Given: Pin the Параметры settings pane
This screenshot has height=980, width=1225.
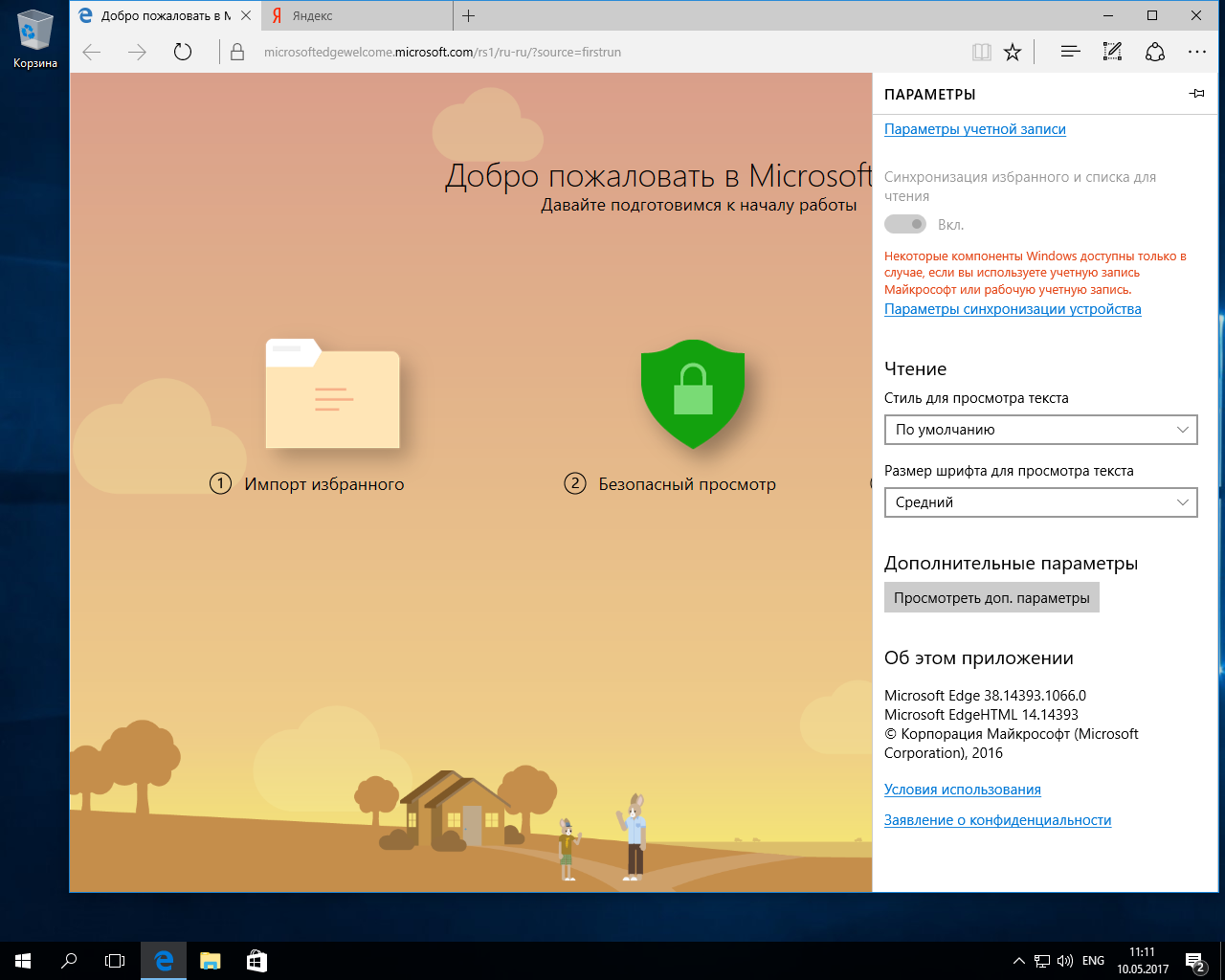Looking at the screenshot, I should coord(1197,94).
